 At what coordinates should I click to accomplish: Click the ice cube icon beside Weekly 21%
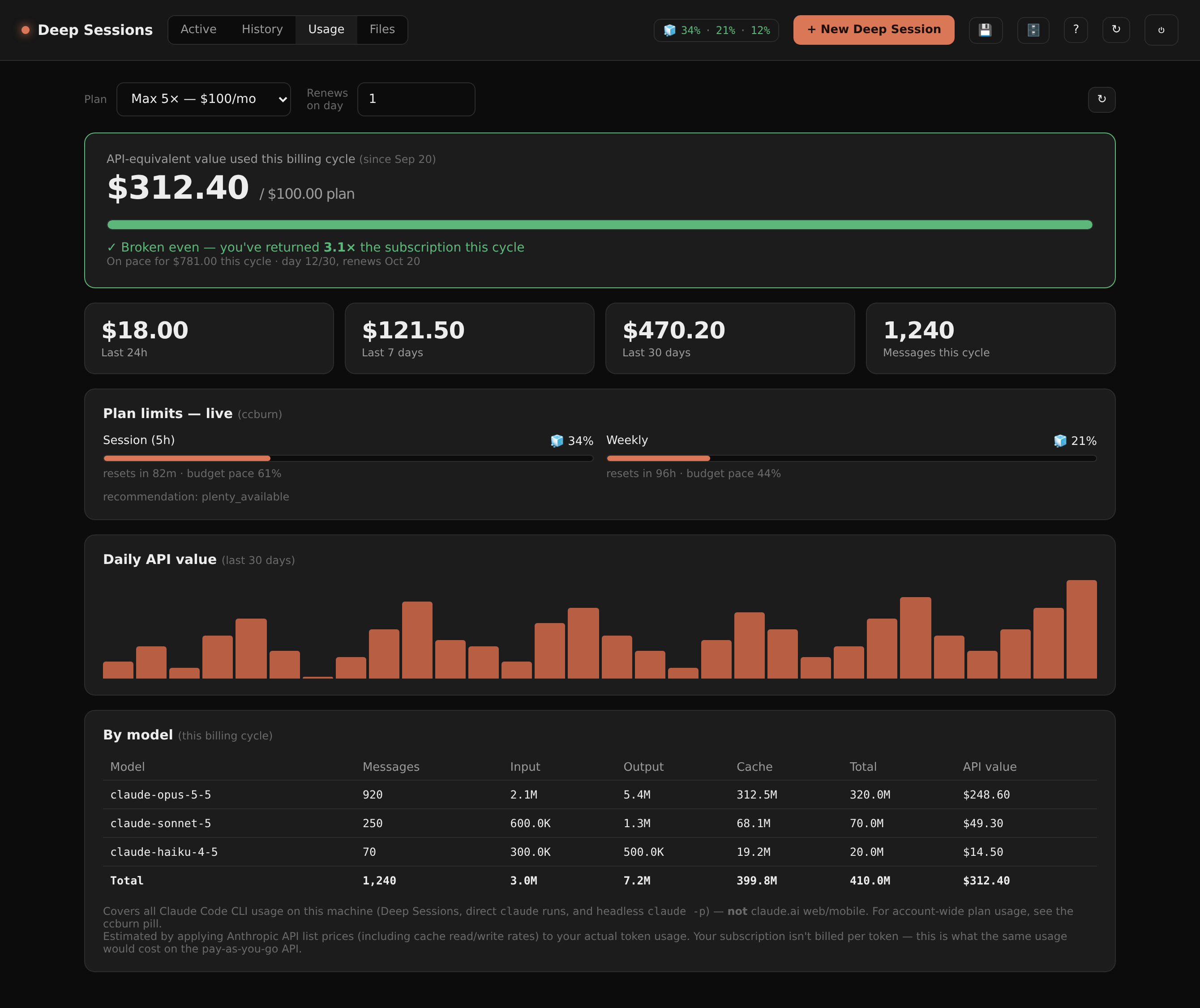1060,440
